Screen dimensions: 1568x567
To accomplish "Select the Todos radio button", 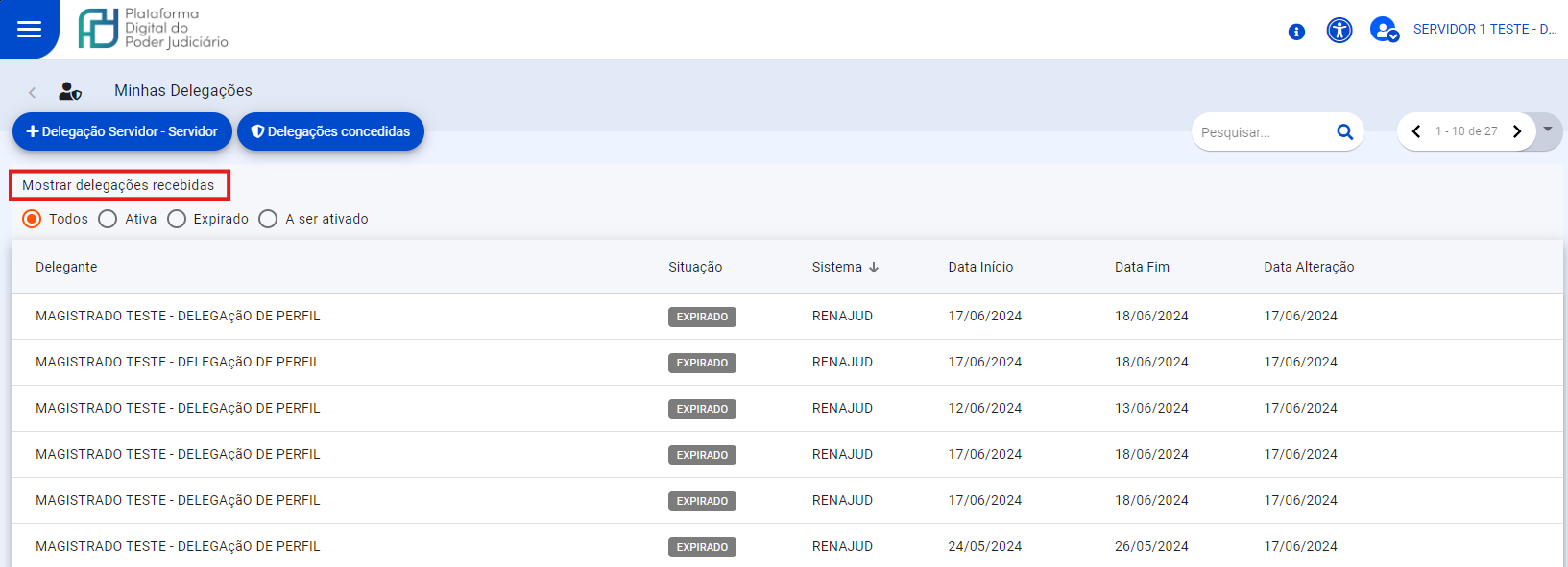I will point(32,219).
